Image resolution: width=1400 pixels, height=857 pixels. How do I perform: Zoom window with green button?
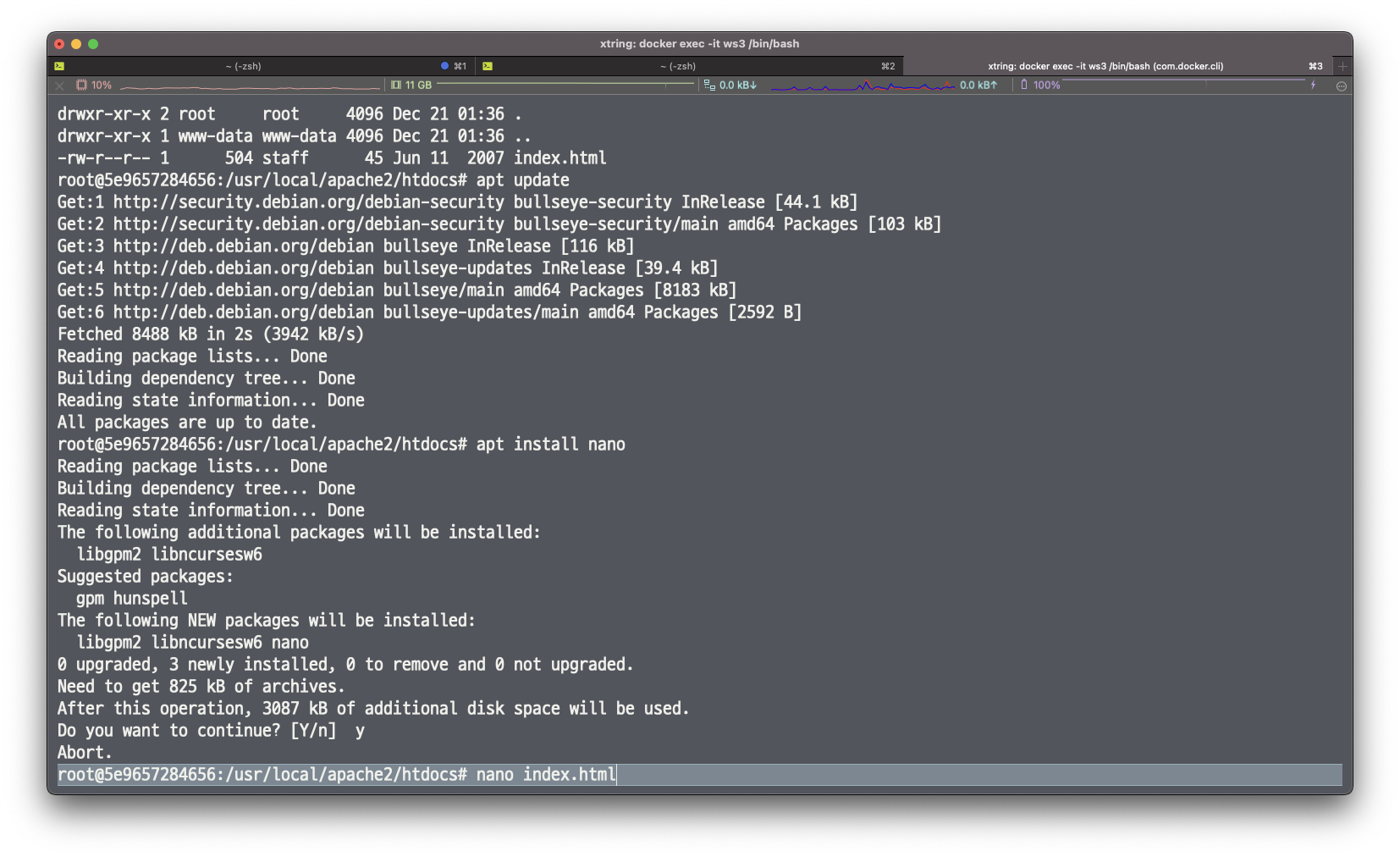93,43
